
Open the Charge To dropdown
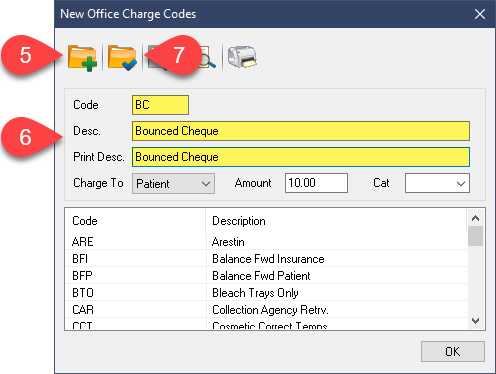pos(173,183)
